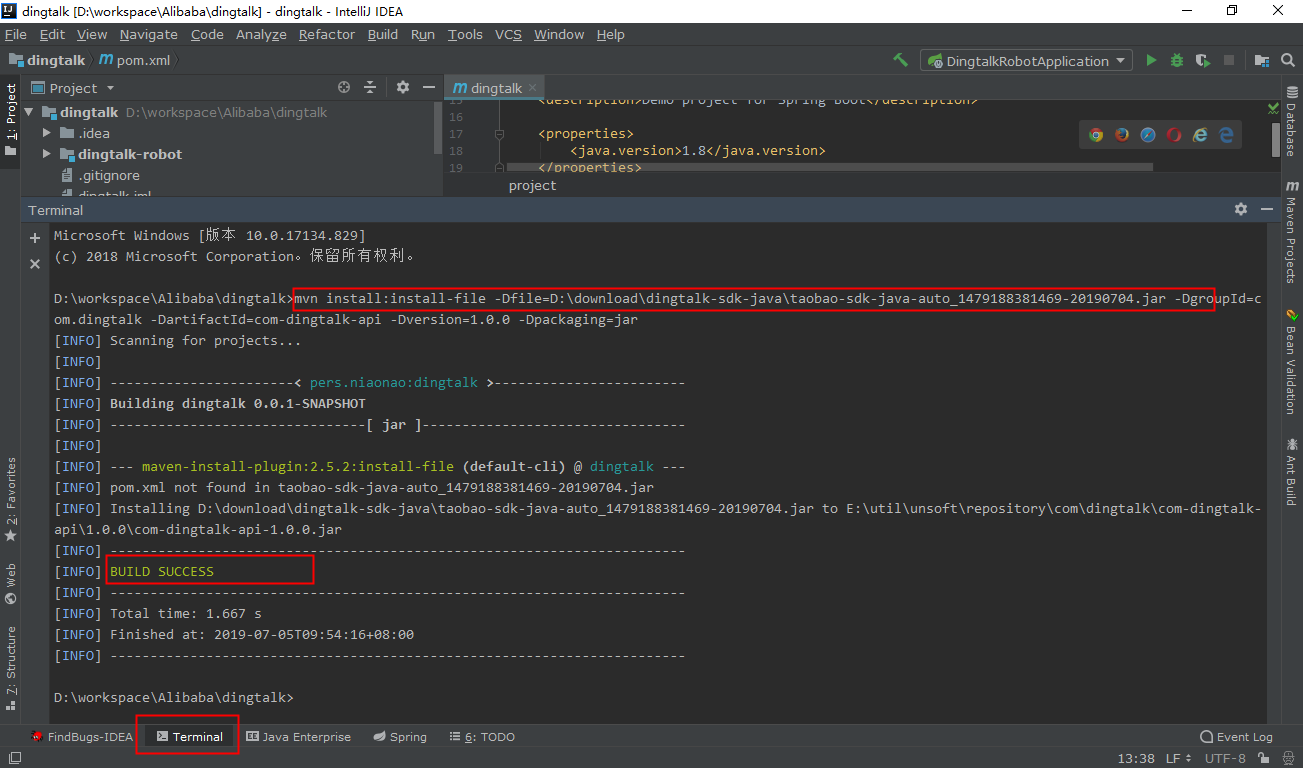Run DingtalkRobotApplication with green play icon

pos(1151,60)
